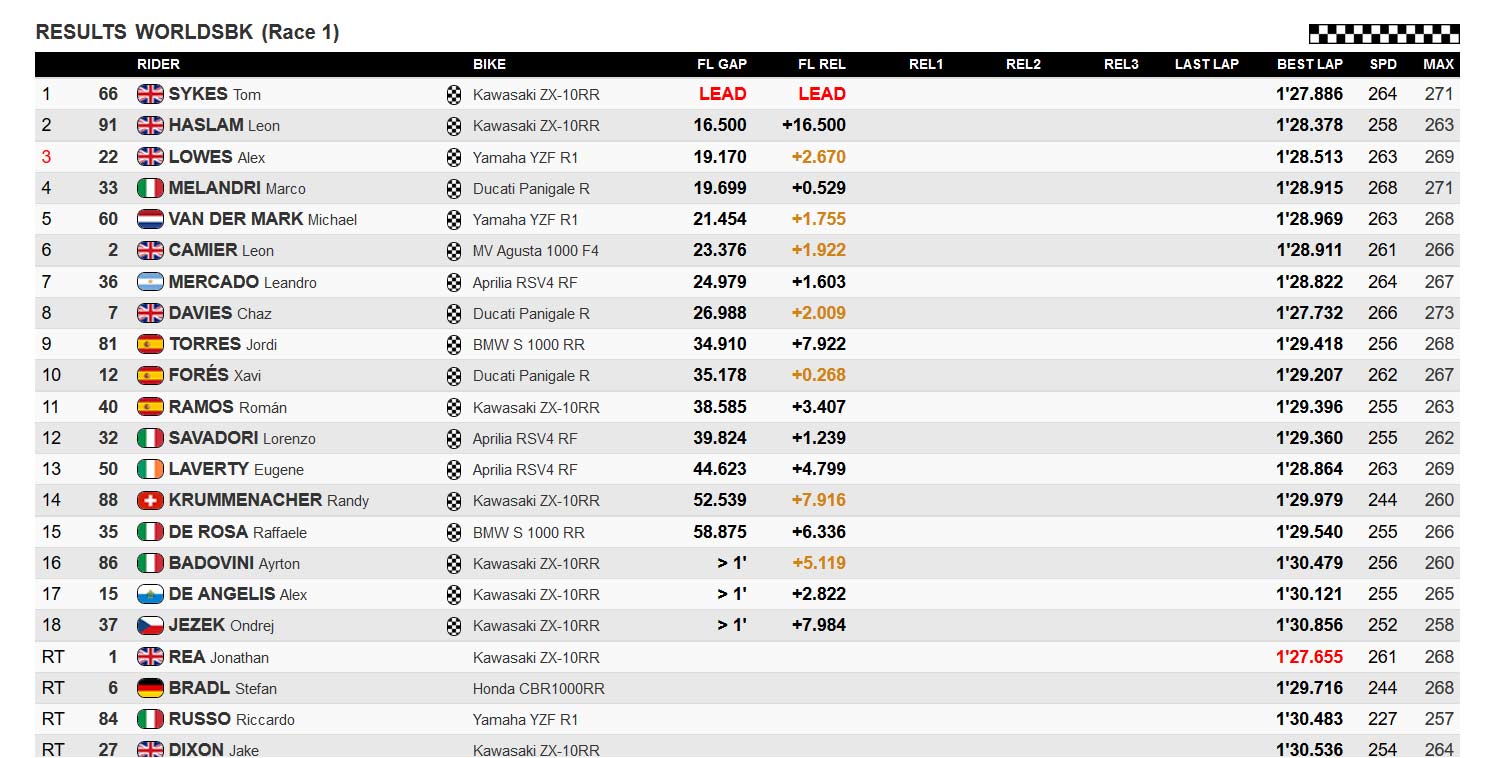Image resolution: width=1486 pixels, height=758 pixels.
Task: Click the finish flag icon on Haslam's row
Action: point(454,126)
